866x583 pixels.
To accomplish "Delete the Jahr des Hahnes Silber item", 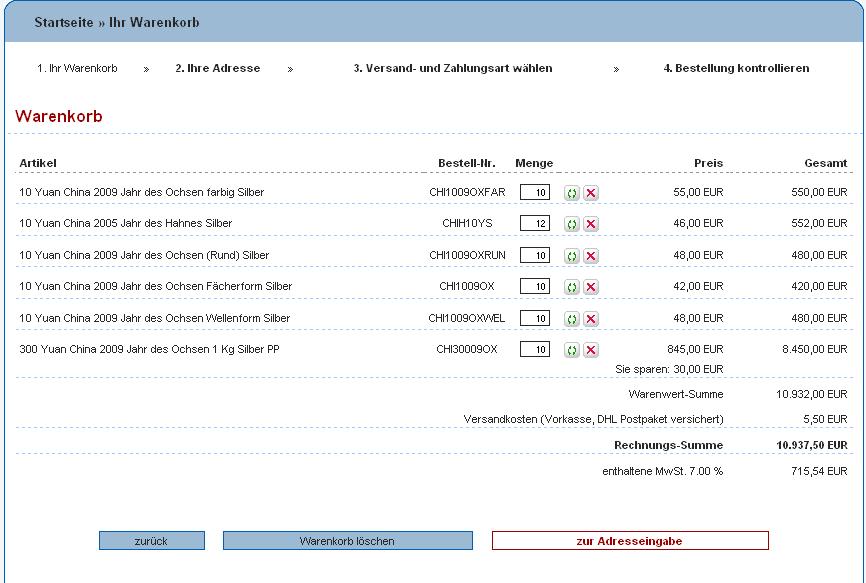I will pos(590,224).
